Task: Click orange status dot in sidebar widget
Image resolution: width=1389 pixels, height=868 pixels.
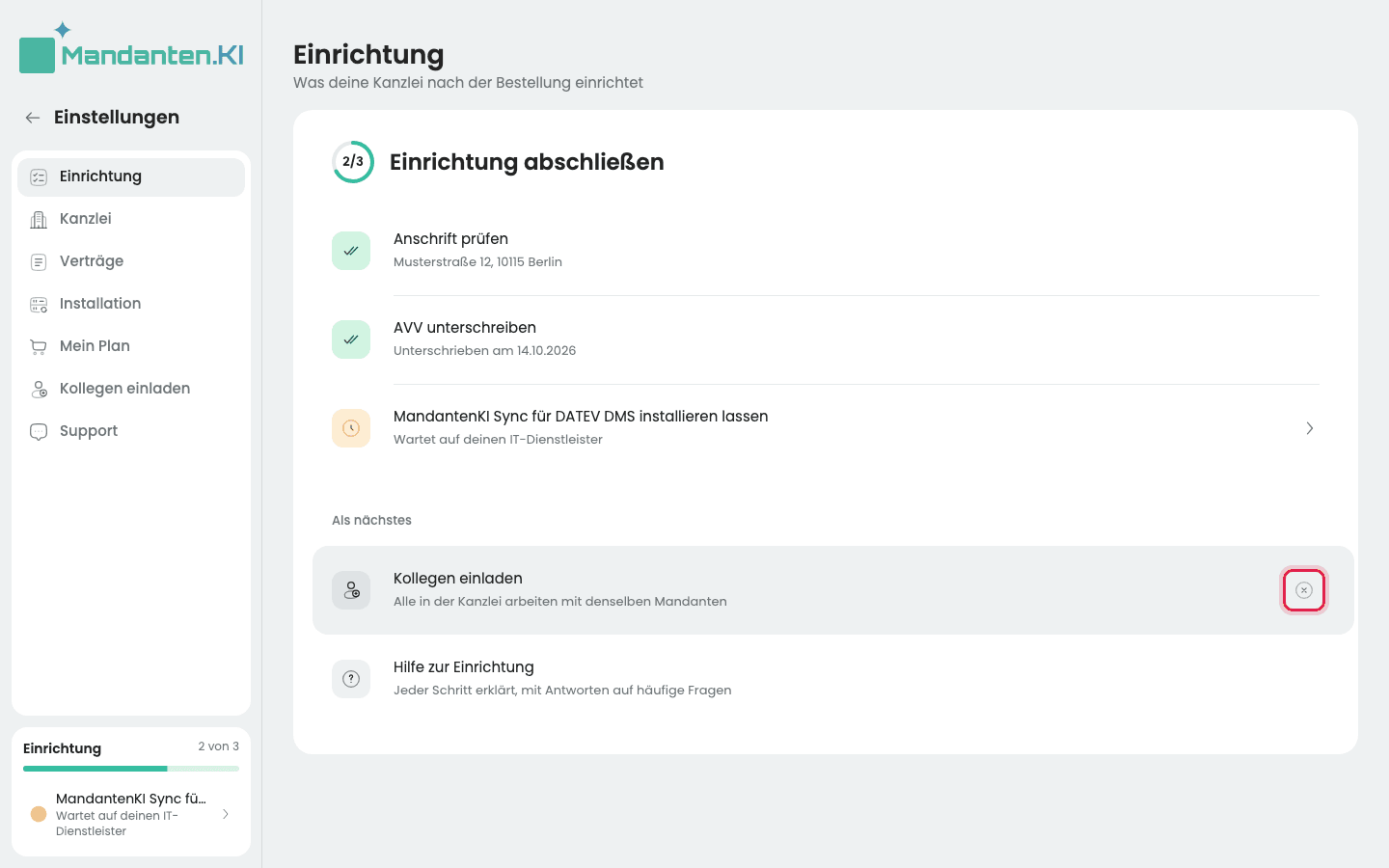Action: click(39, 814)
